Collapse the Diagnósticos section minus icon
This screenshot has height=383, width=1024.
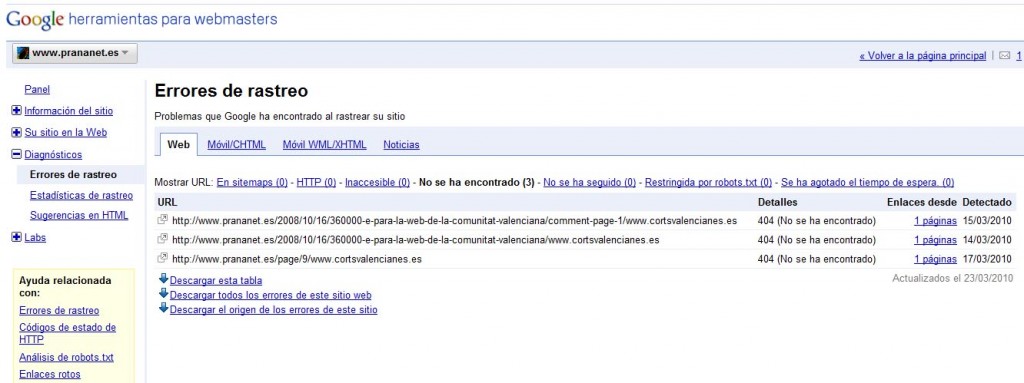tap(17, 155)
